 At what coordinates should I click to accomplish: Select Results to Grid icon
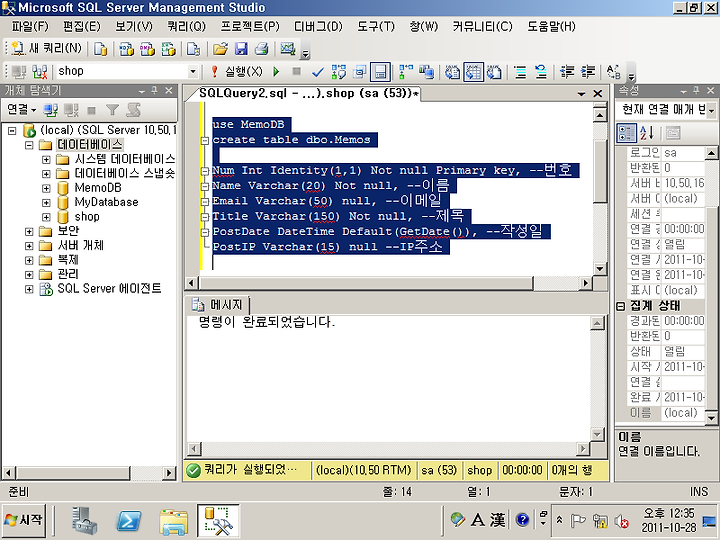click(473, 72)
